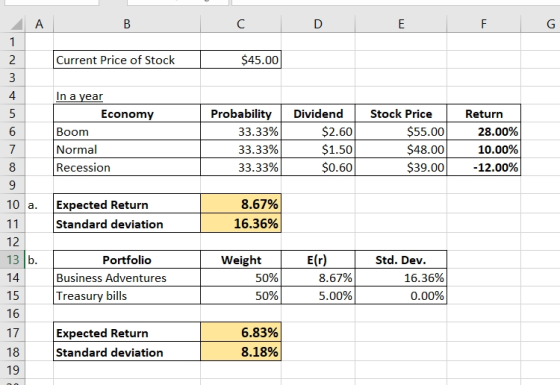560x385 pixels.
Task: Click Standard deviation label in row 18
Action: click(x=127, y=352)
